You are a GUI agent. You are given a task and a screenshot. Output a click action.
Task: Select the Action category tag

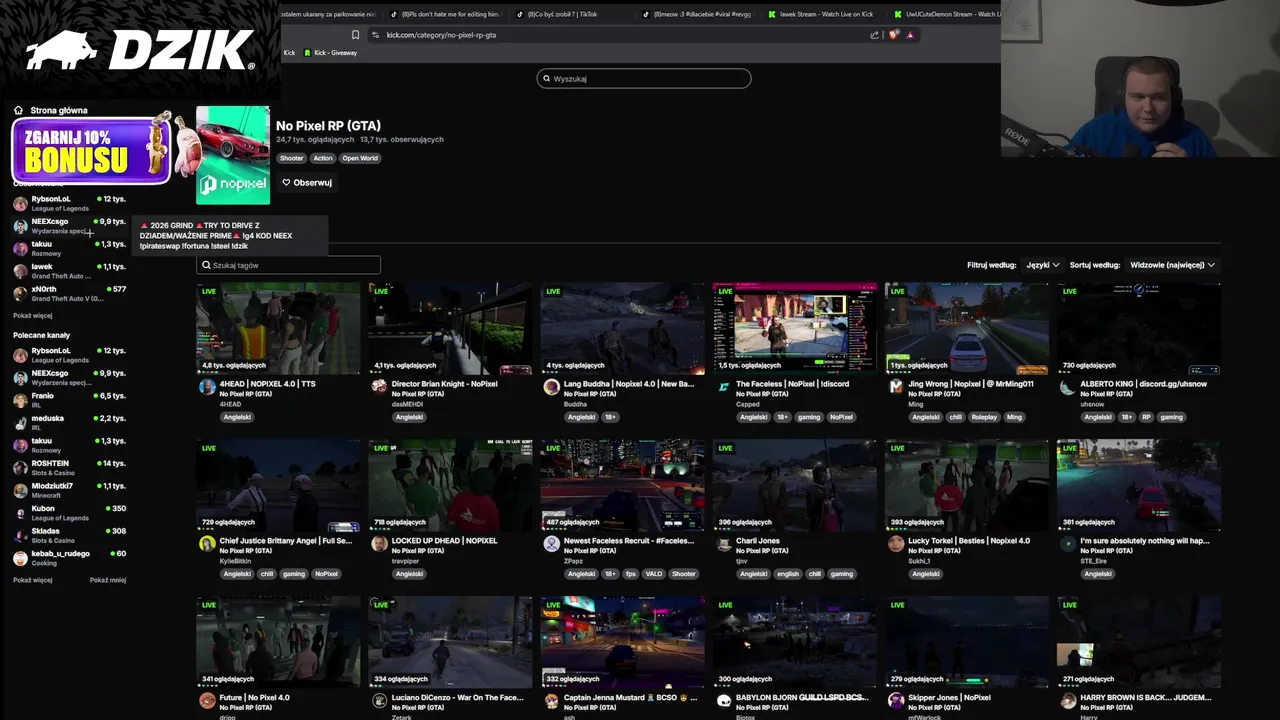(x=322, y=158)
